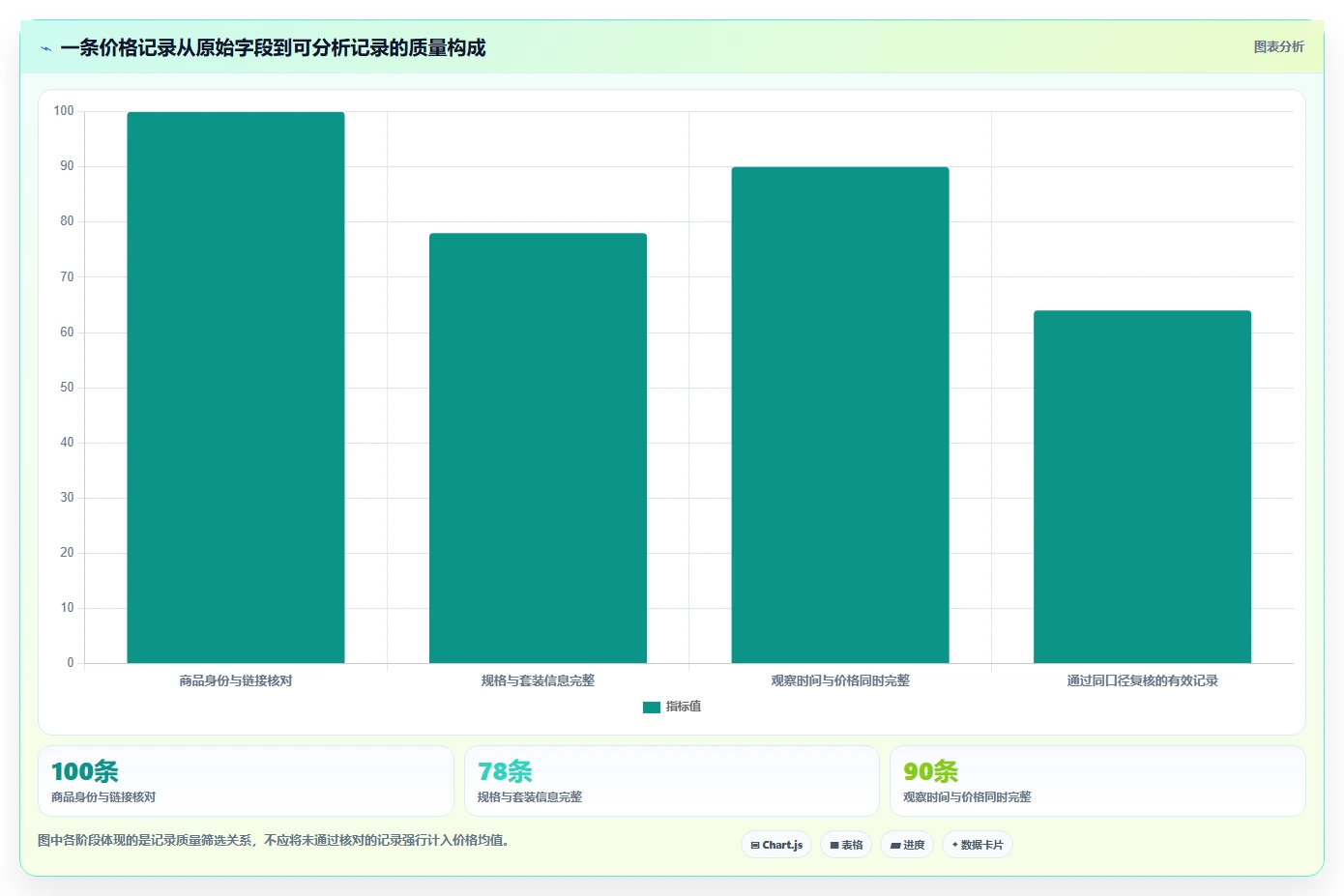Click the lightning icon beside the title
This screenshot has width=1344, height=896.
(45, 48)
